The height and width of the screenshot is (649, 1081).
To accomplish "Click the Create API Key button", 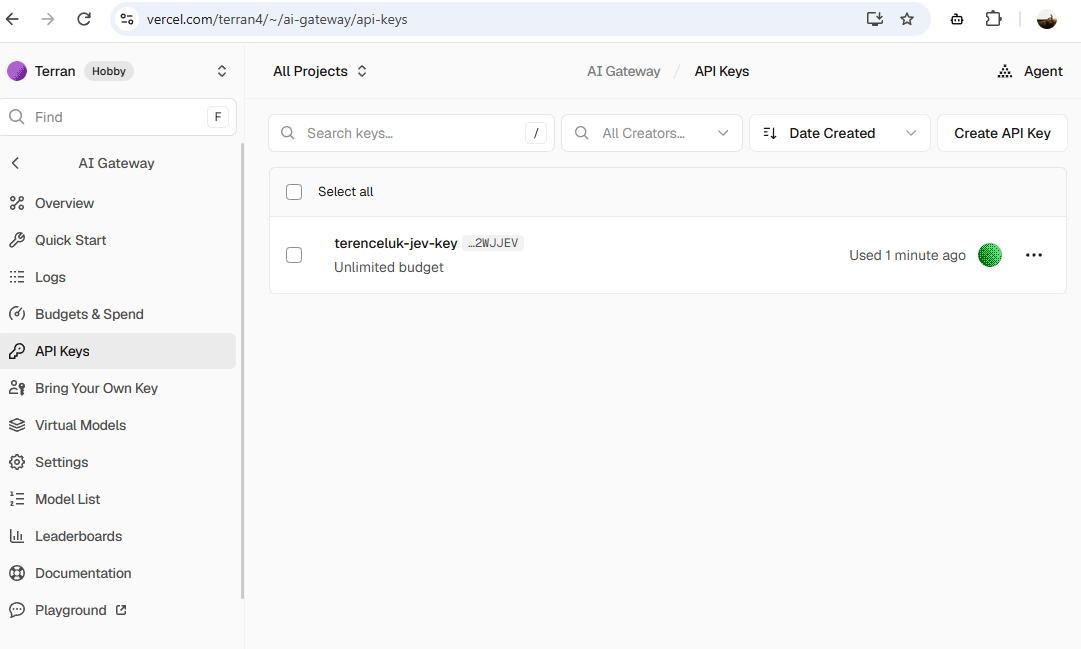I will point(1002,133).
